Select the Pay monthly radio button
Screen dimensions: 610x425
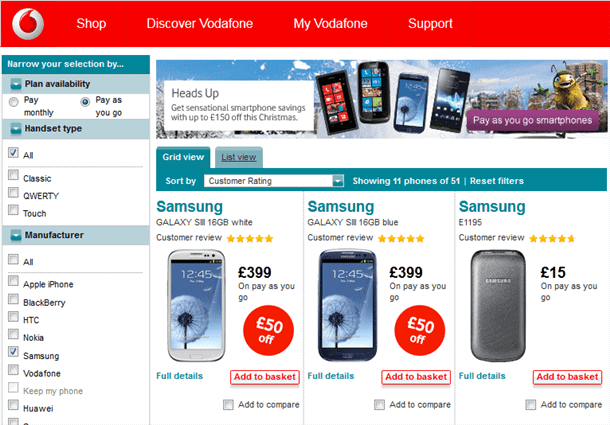click(x=14, y=102)
